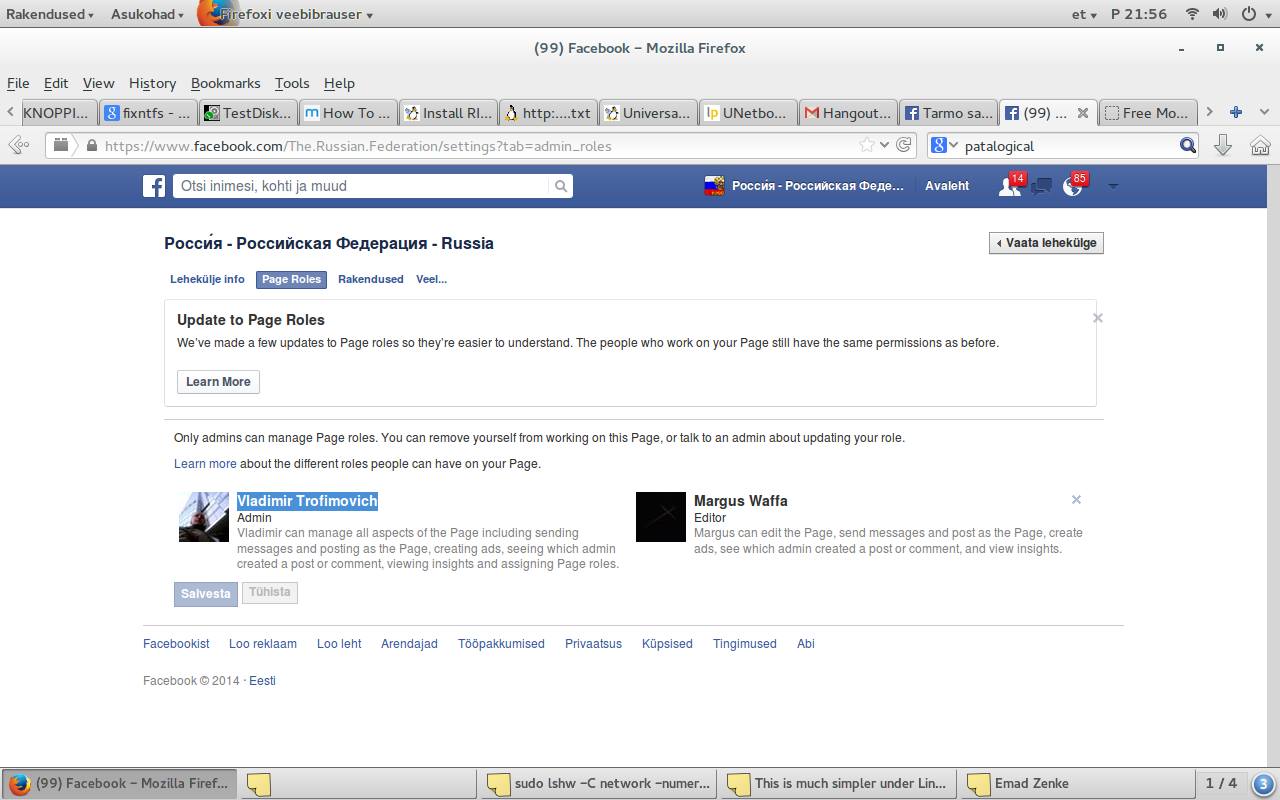This screenshot has height=800, width=1280.
Task: Open Firefox downloads arrow icon
Action: pos(1222,145)
